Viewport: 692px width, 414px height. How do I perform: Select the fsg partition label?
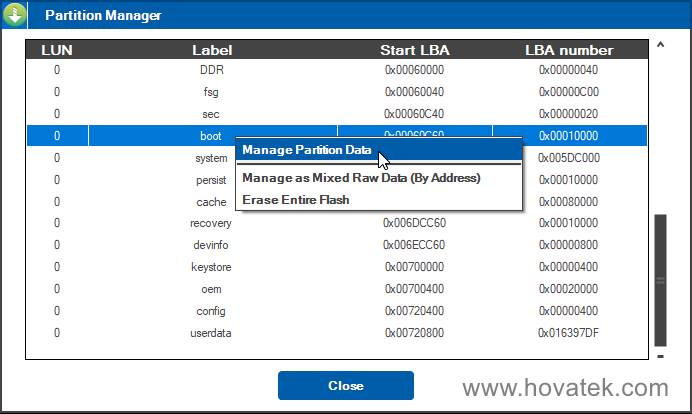click(x=211, y=92)
